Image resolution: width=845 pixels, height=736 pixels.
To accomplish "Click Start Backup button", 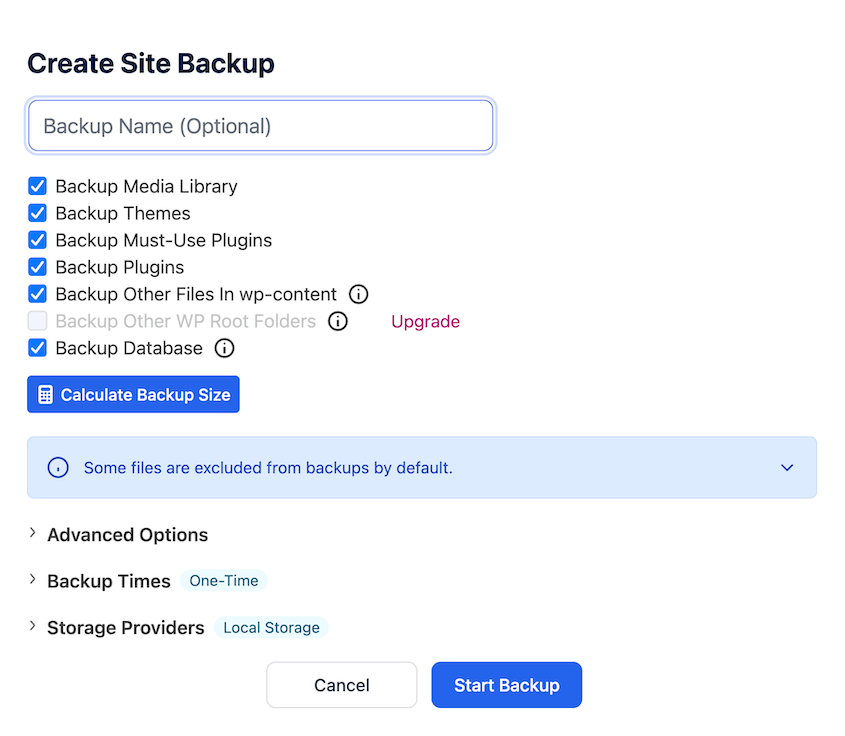I will [x=507, y=685].
